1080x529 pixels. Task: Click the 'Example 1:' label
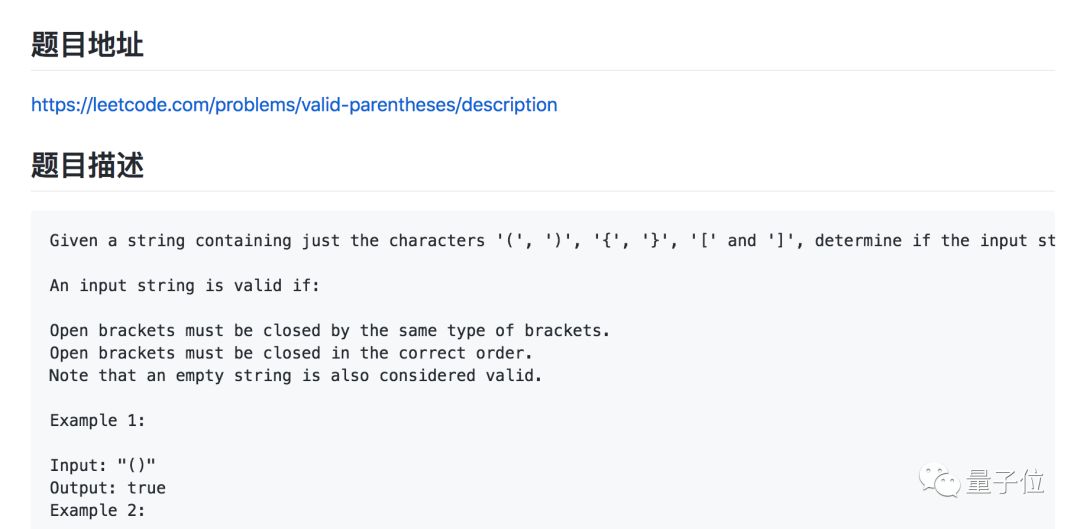tap(98, 420)
